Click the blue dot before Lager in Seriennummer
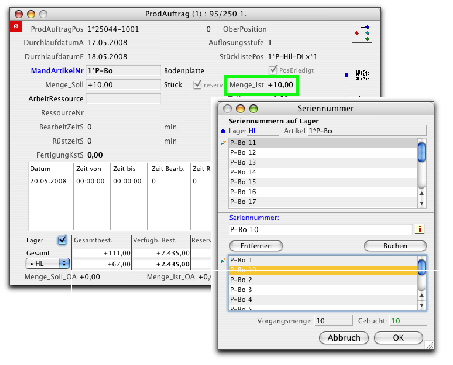This screenshot has height=365, width=453. pyautogui.click(x=223, y=131)
